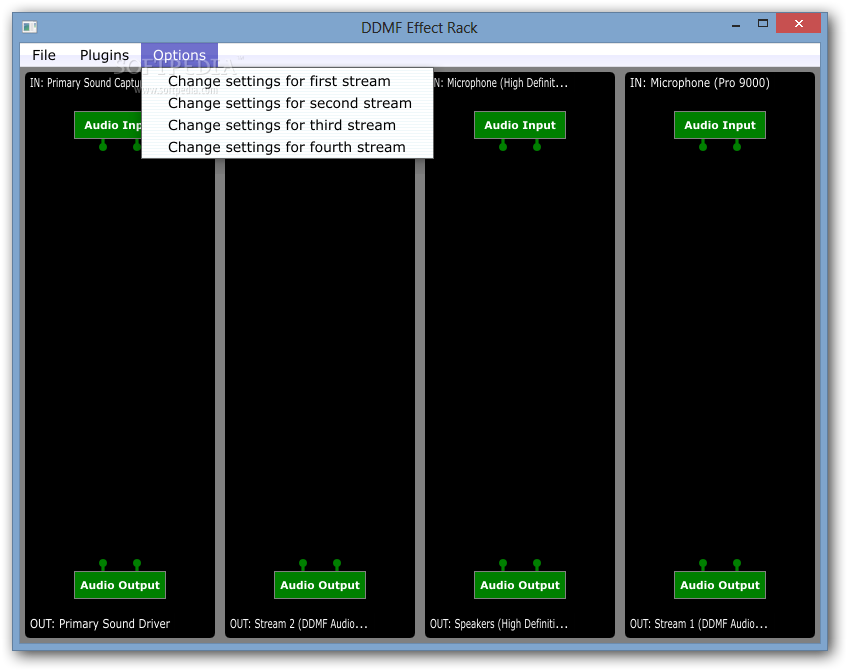Click the 'OUT: Stream 2 (DDMF Audio…' label
The image size is (848, 671).
tap(299, 624)
